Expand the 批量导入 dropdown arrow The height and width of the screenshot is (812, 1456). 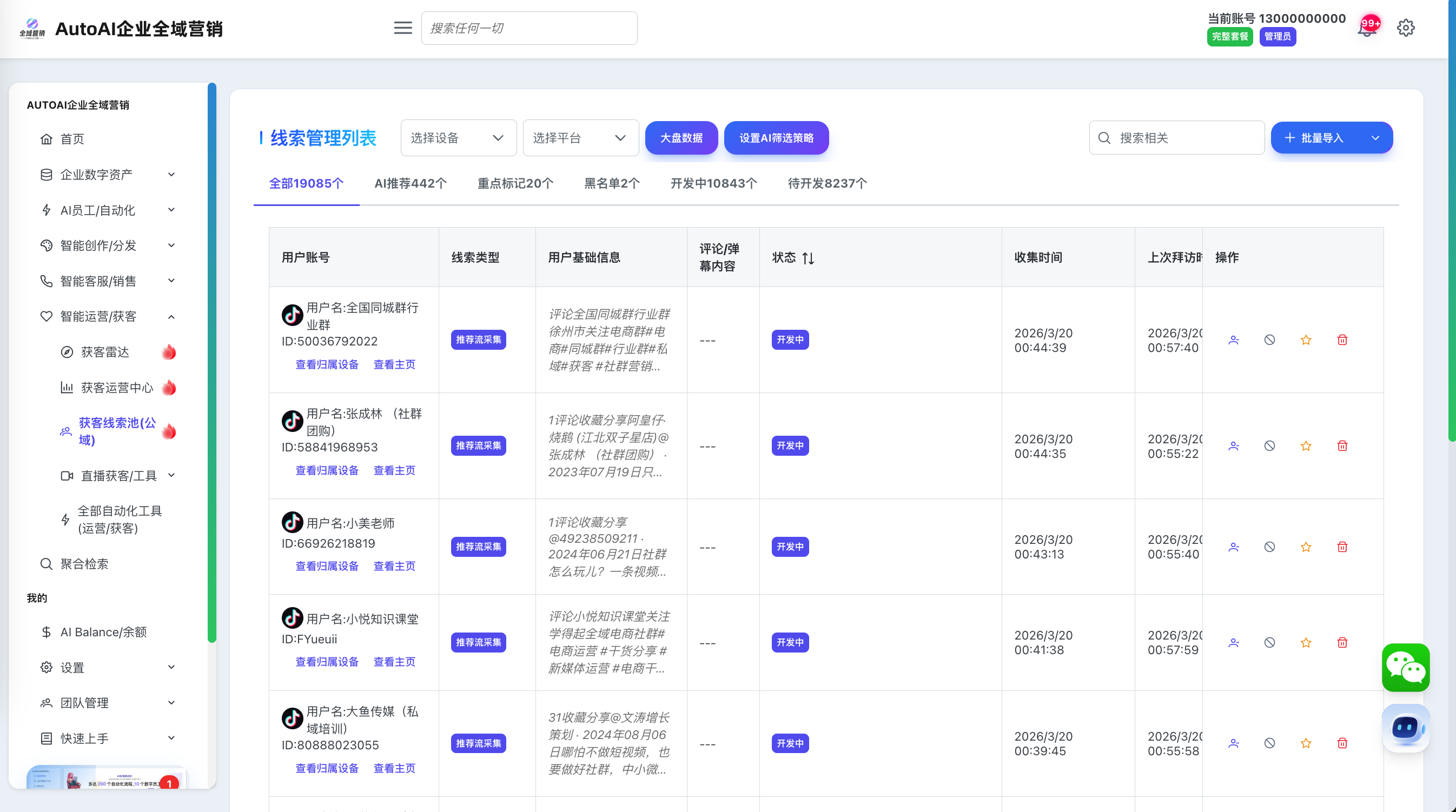(x=1375, y=138)
